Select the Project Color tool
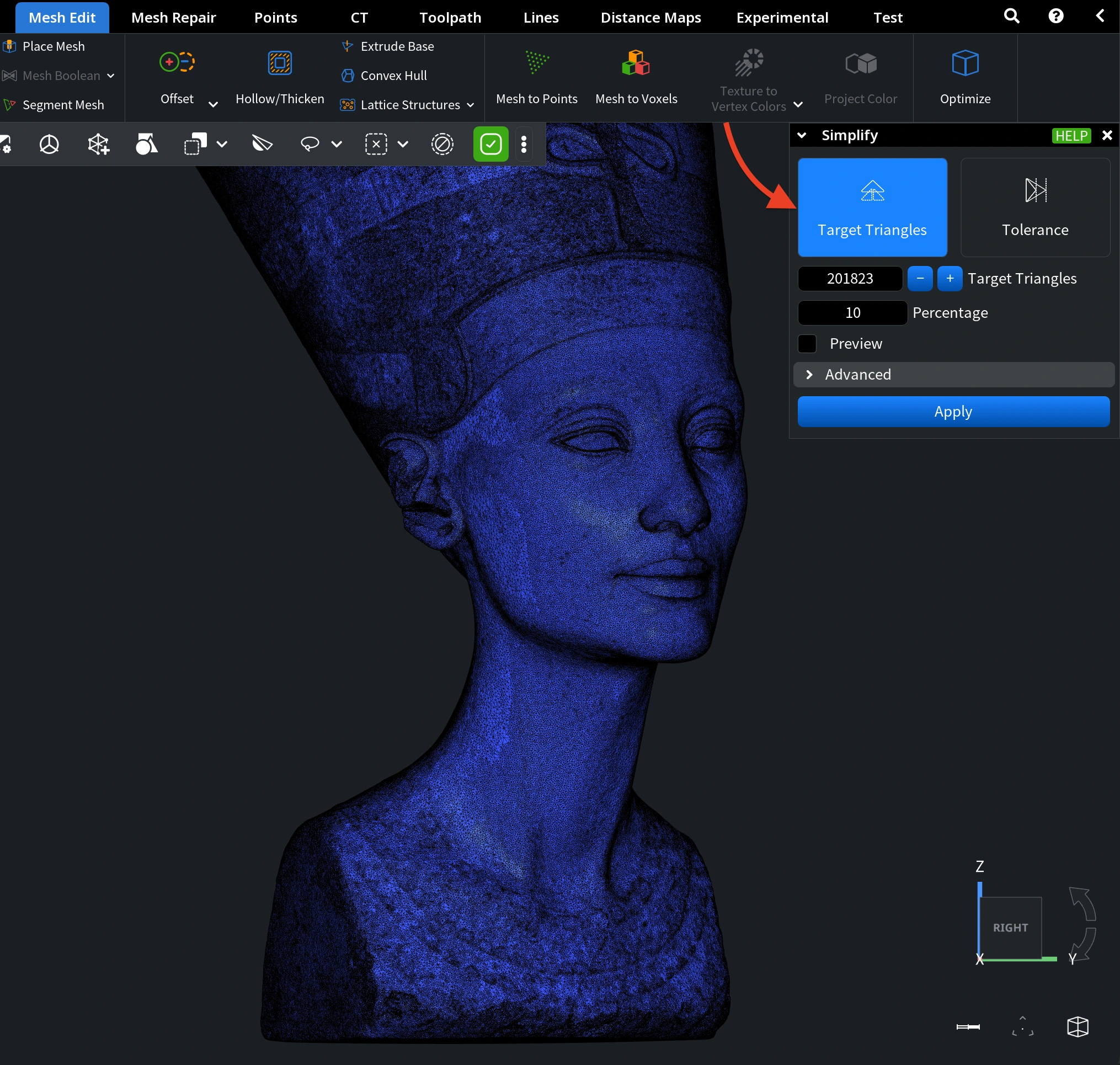The width and height of the screenshot is (1120, 1065). [861, 78]
